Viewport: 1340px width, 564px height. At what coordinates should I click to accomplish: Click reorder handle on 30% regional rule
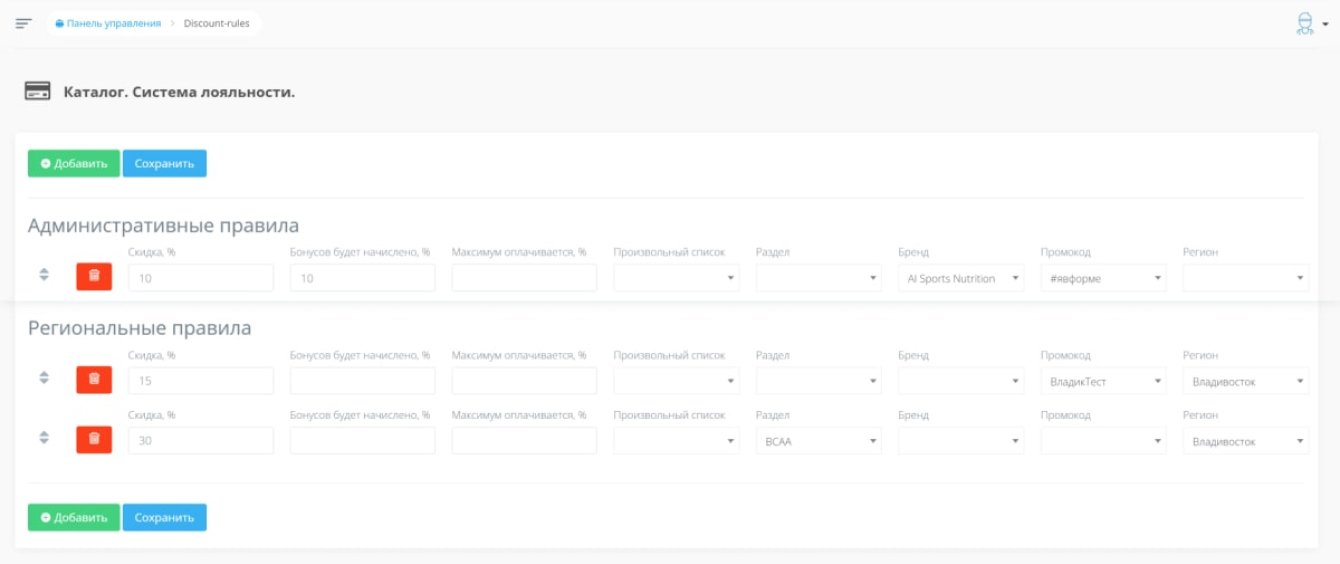(44, 437)
